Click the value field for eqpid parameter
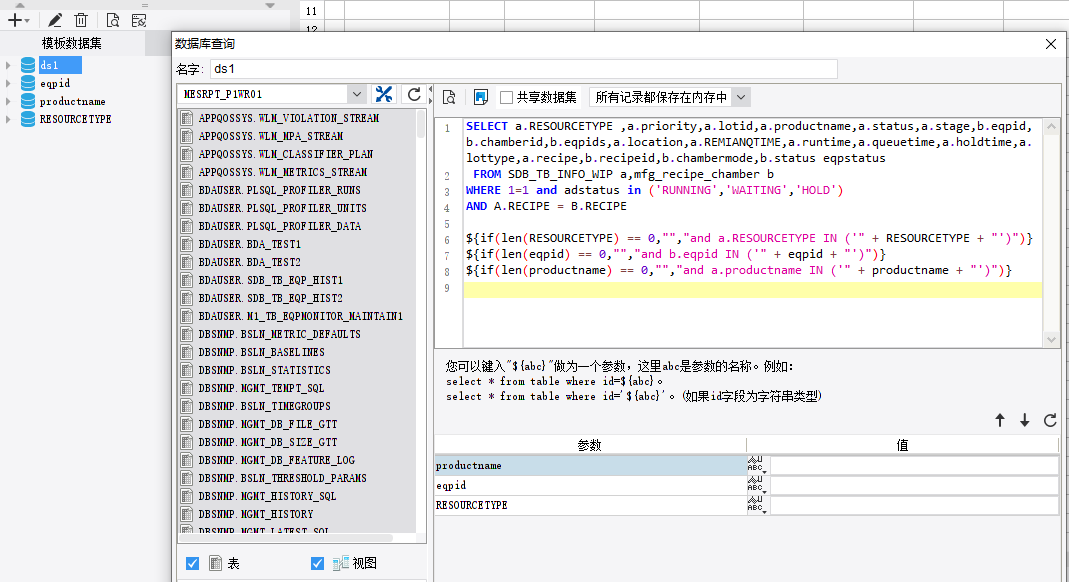The width and height of the screenshot is (1069, 582). pos(914,485)
